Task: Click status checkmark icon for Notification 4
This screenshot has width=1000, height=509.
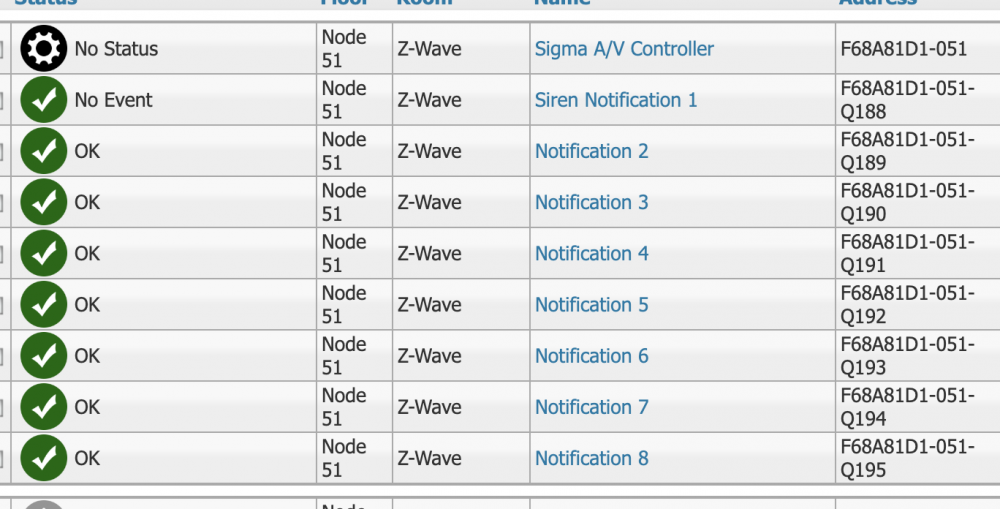Action: (x=43, y=254)
